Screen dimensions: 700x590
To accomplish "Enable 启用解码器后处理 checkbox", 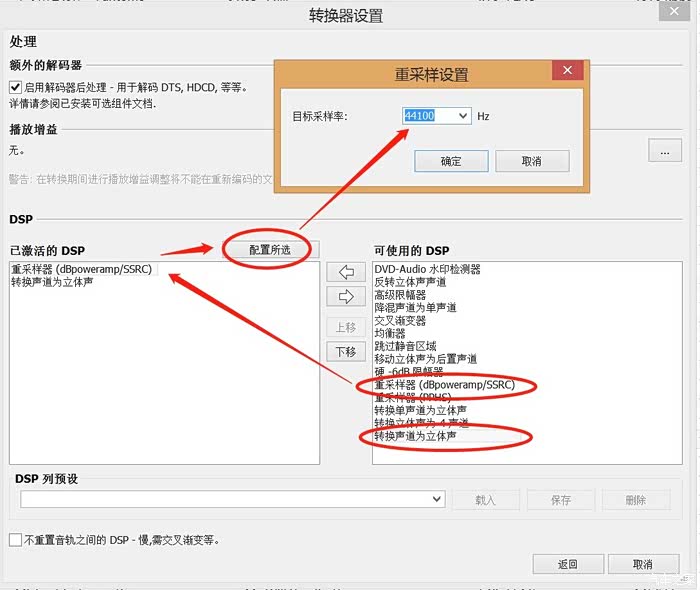I will click(16, 87).
